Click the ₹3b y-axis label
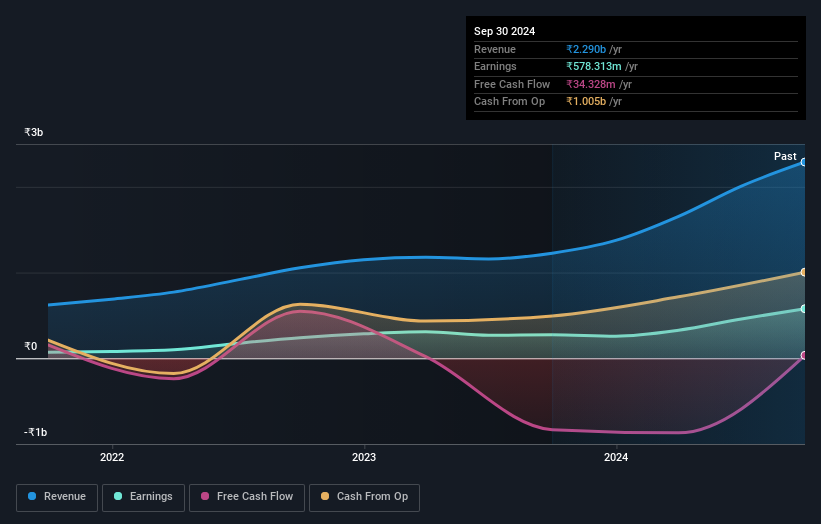The image size is (821, 524). tap(34, 132)
